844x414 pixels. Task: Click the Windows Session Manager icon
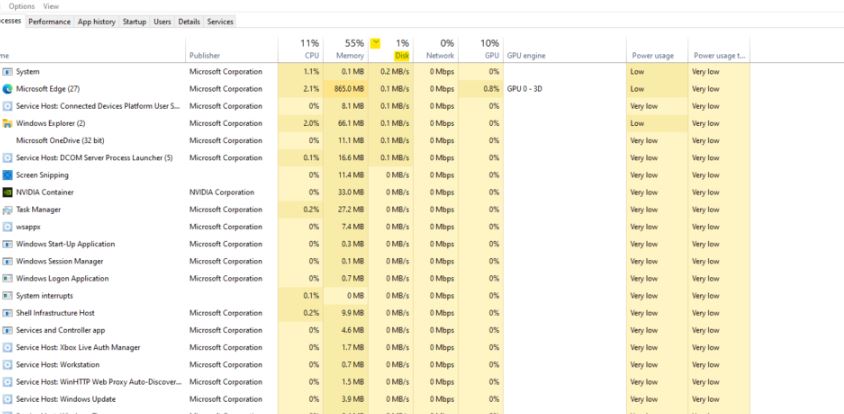tap(7, 261)
